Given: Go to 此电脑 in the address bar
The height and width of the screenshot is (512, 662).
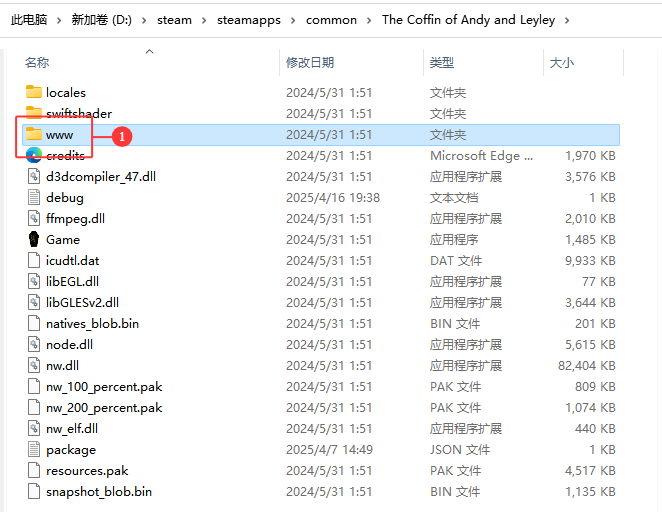Looking at the screenshot, I should click(29, 20).
